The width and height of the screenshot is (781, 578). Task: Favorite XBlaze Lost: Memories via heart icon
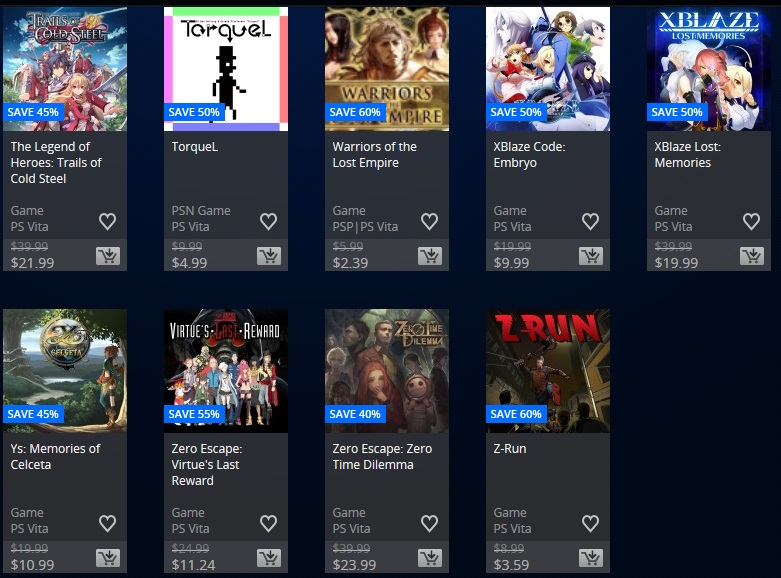(x=751, y=221)
